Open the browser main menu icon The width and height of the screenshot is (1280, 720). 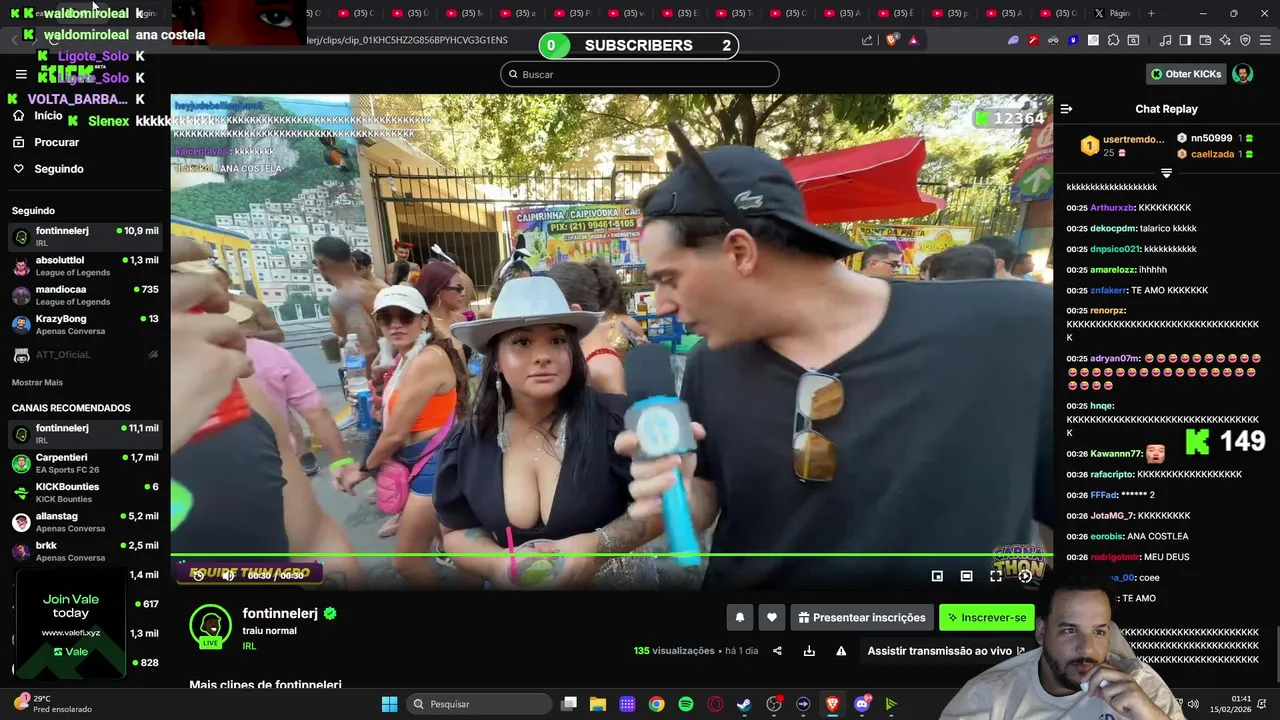tap(1265, 40)
